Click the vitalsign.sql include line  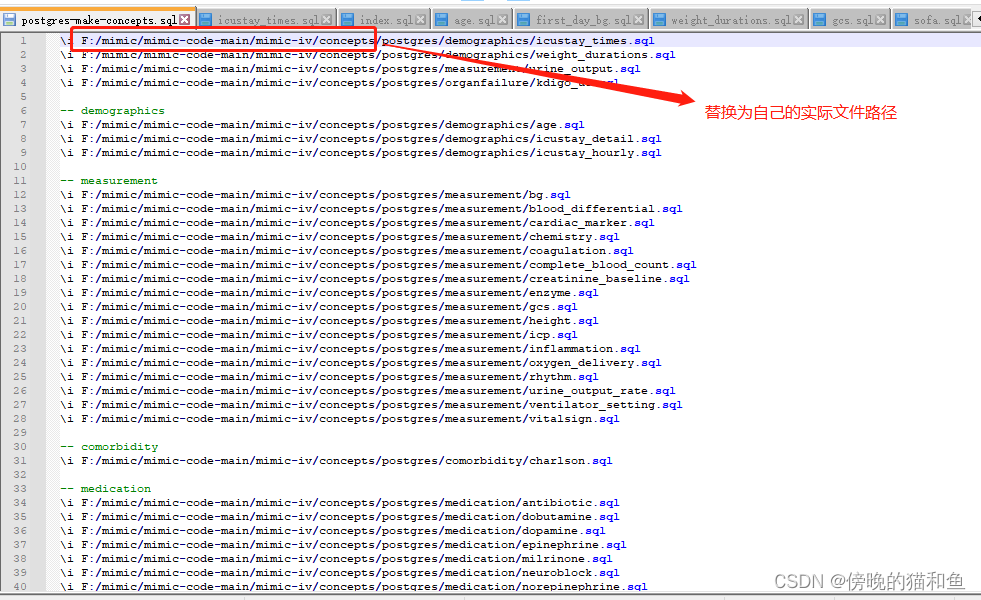(340, 419)
